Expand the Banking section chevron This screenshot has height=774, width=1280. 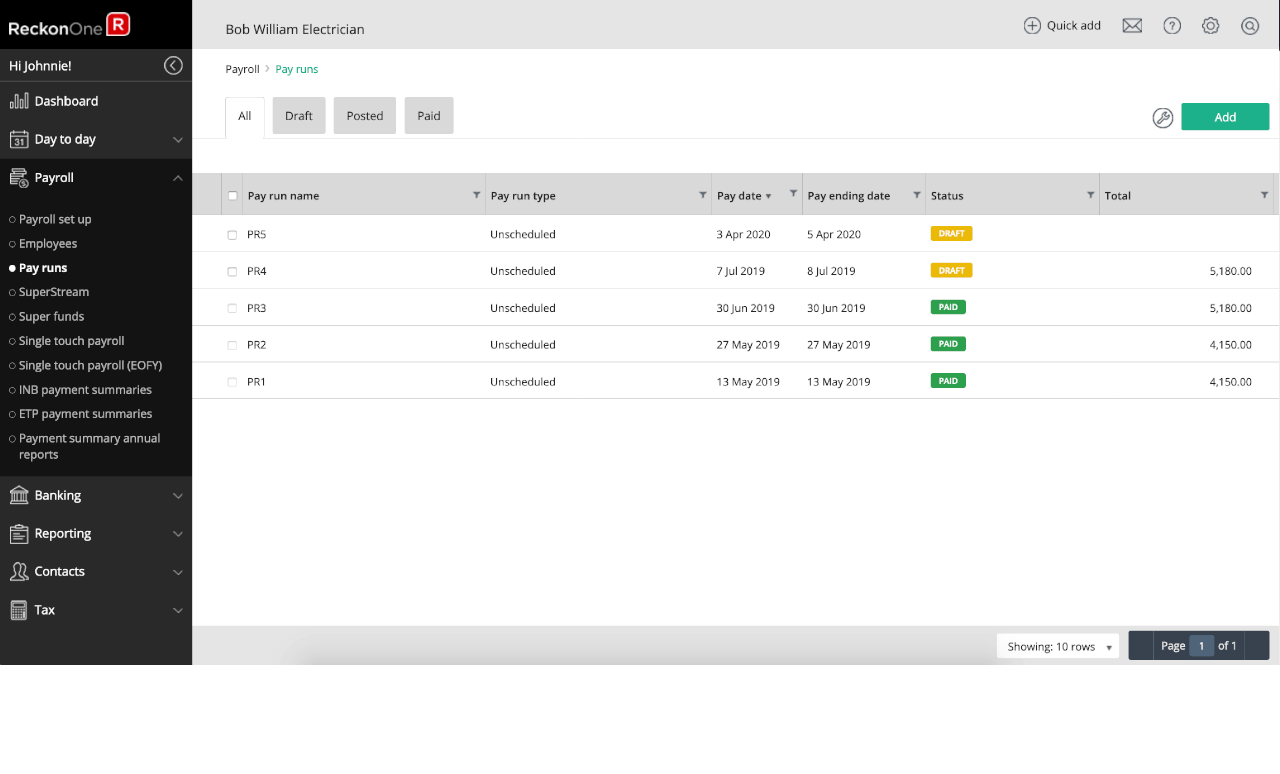[178, 496]
